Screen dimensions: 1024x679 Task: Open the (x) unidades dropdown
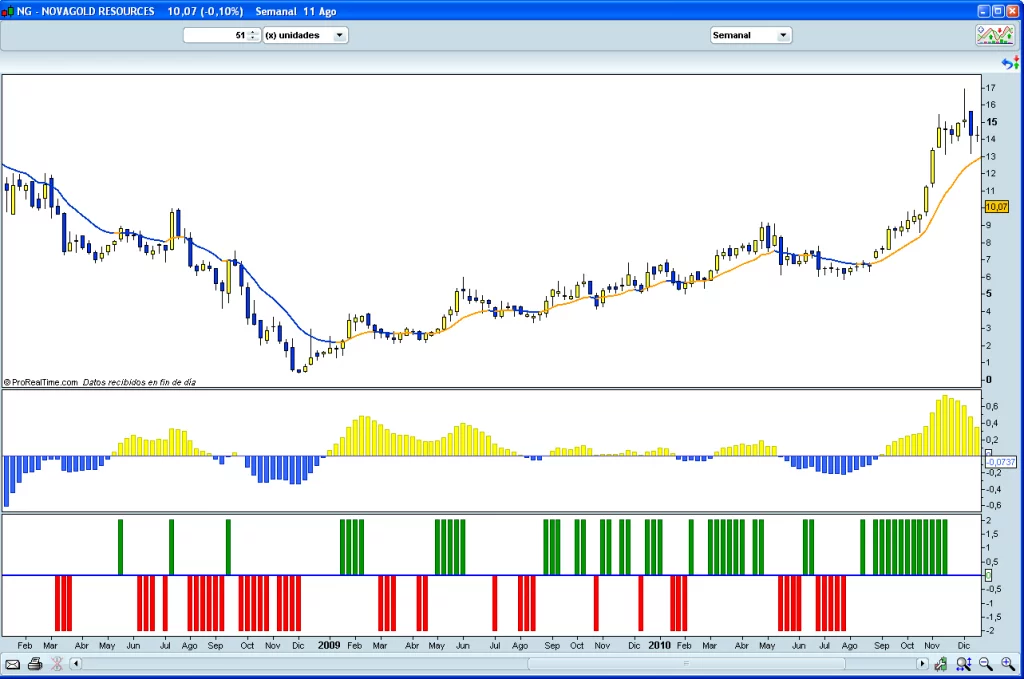(x=305, y=34)
